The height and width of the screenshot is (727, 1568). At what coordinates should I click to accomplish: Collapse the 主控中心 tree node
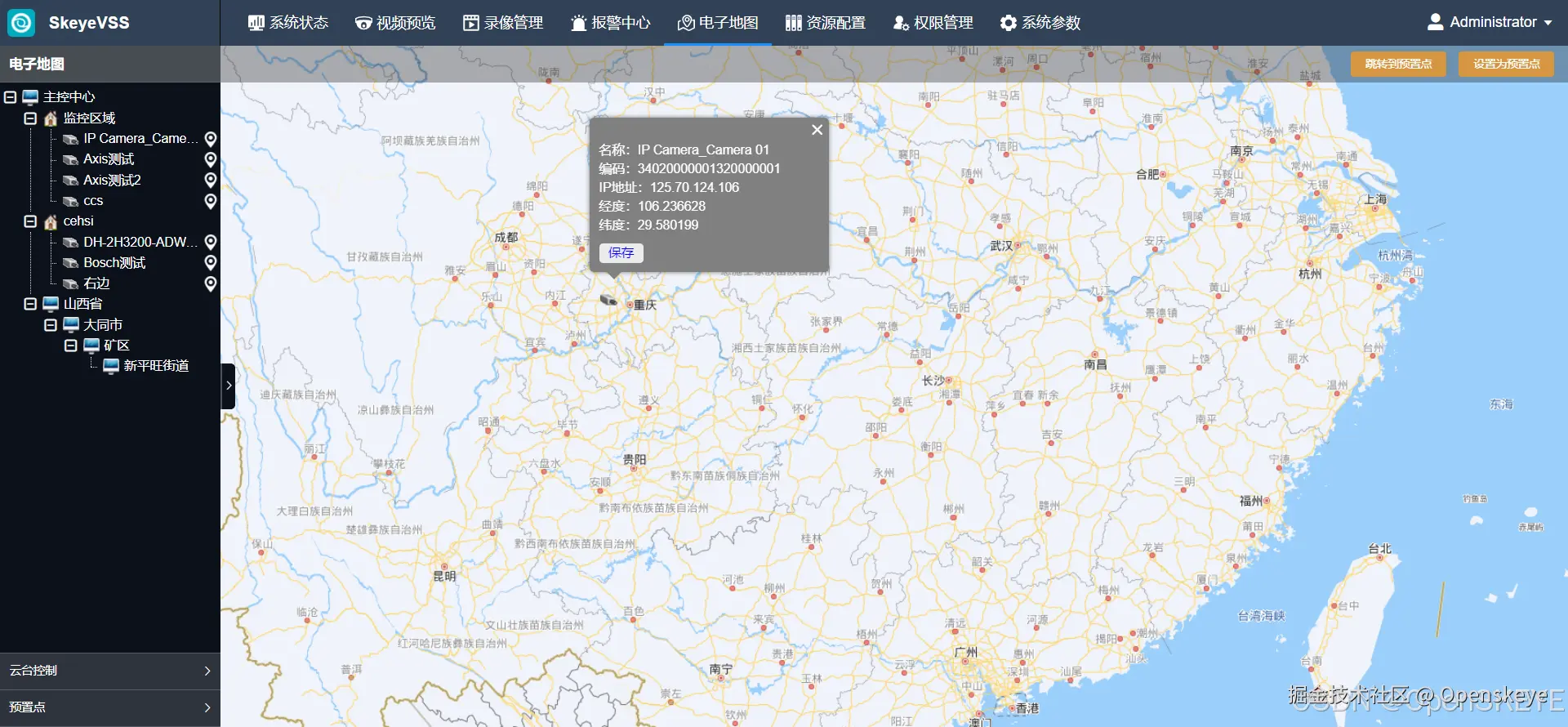10,97
